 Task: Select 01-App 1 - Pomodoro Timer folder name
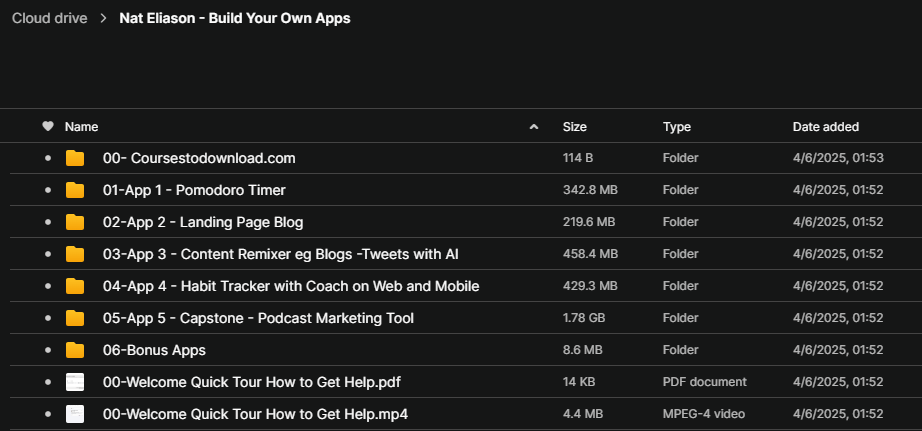point(194,190)
